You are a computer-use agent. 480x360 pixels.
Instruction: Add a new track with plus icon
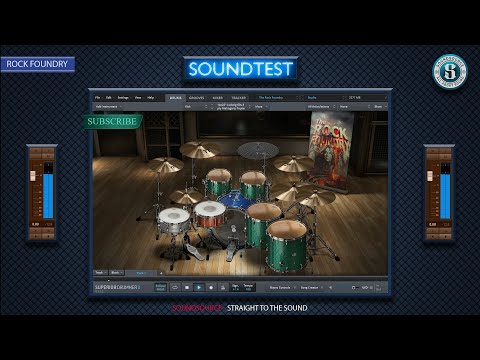[x=161, y=273]
